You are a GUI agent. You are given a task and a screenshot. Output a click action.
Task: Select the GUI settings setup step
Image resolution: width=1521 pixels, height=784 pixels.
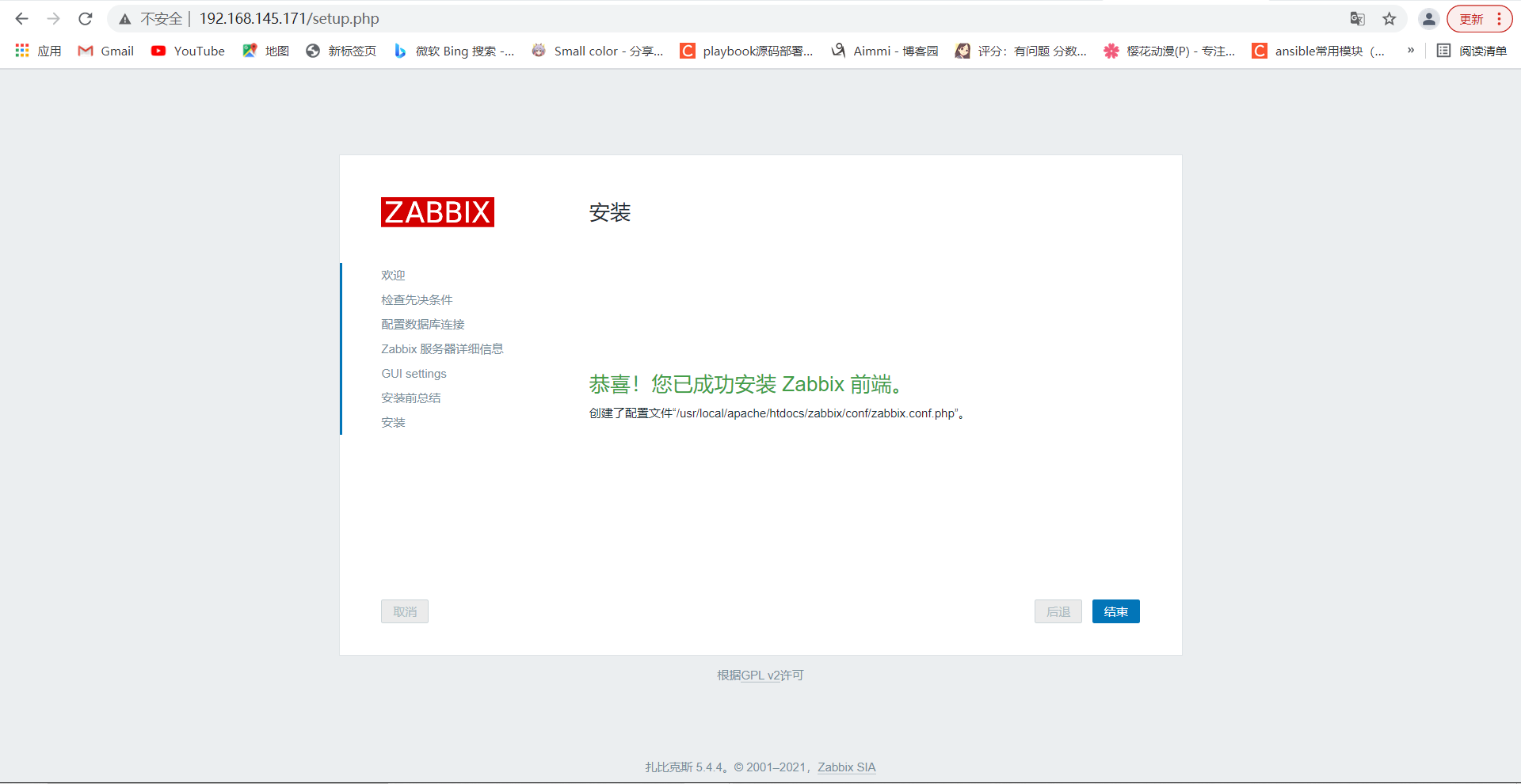(414, 374)
